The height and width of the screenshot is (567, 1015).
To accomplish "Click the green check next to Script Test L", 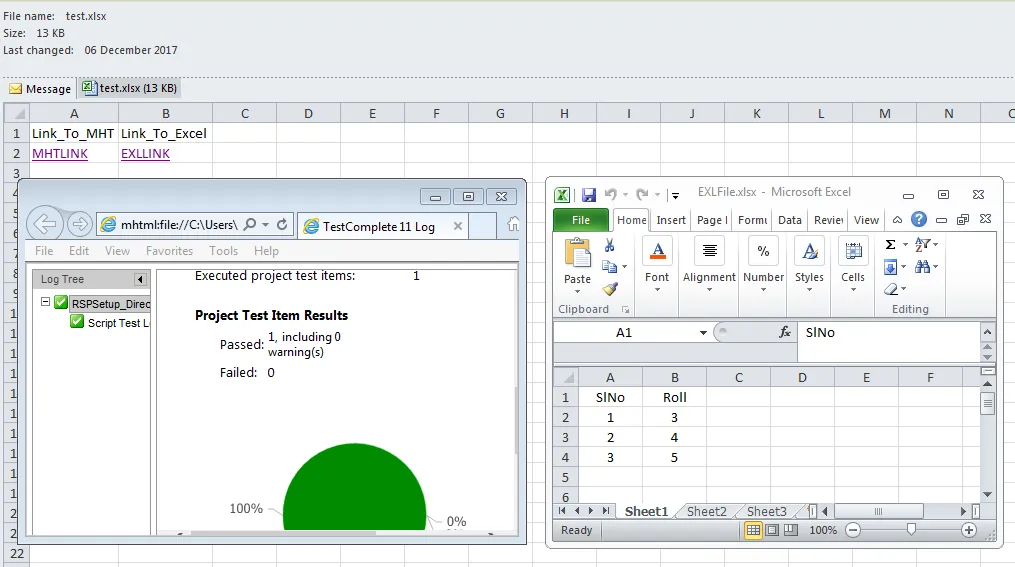I will [77, 322].
